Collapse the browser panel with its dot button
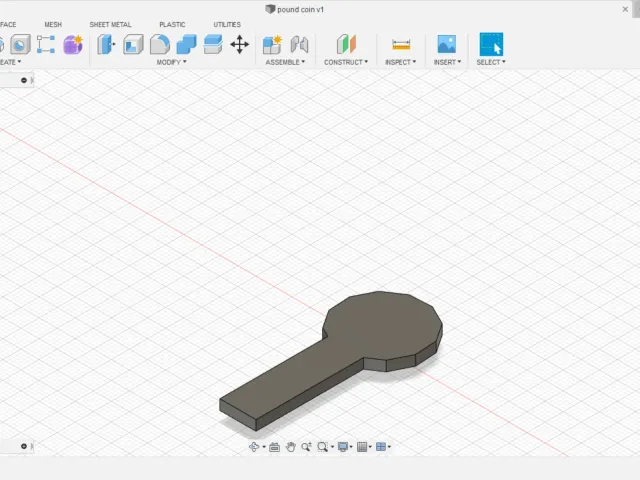Viewport: 640px width, 480px height. (24, 80)
